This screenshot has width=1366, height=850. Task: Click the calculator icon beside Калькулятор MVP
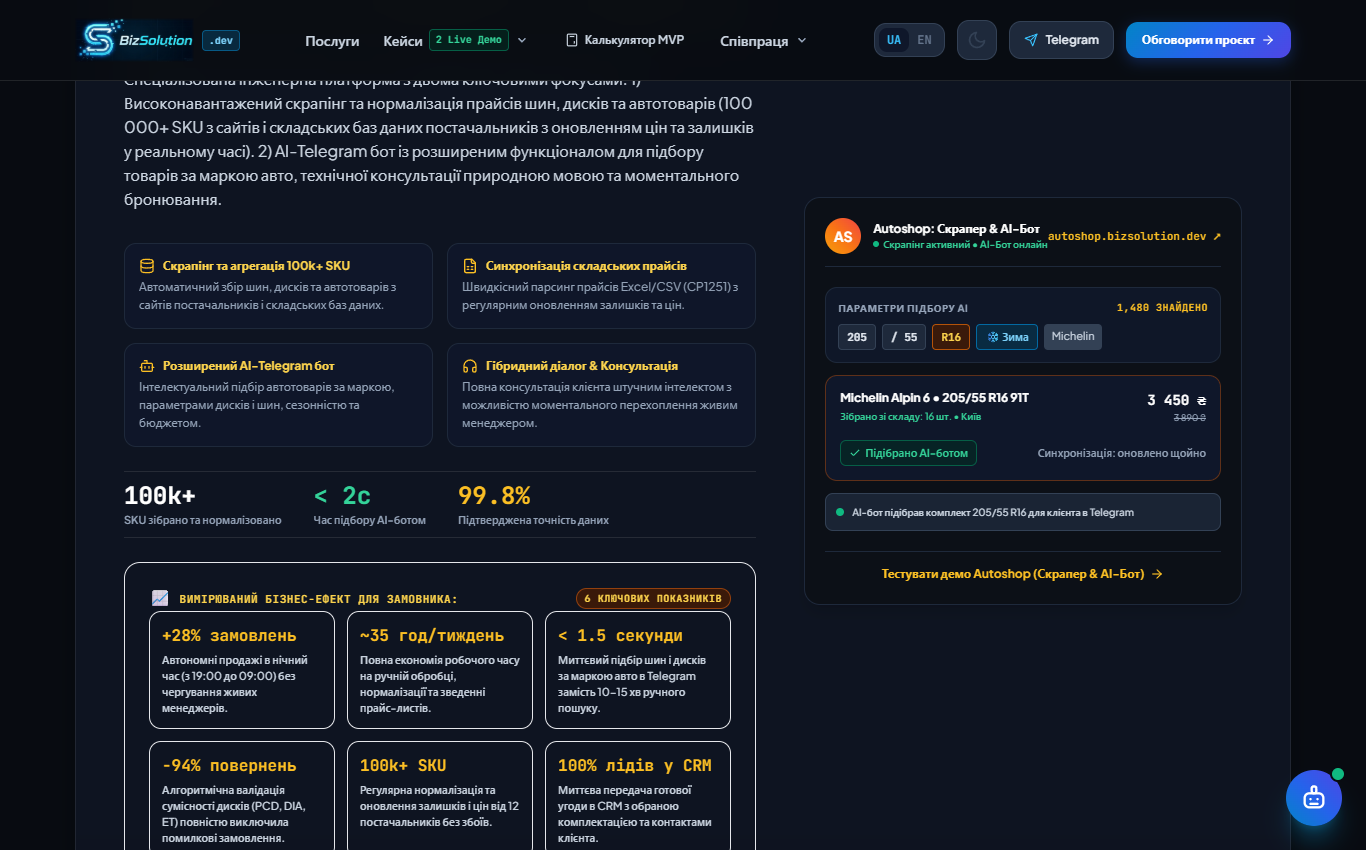pyautogui.click(x=572, y=40)
